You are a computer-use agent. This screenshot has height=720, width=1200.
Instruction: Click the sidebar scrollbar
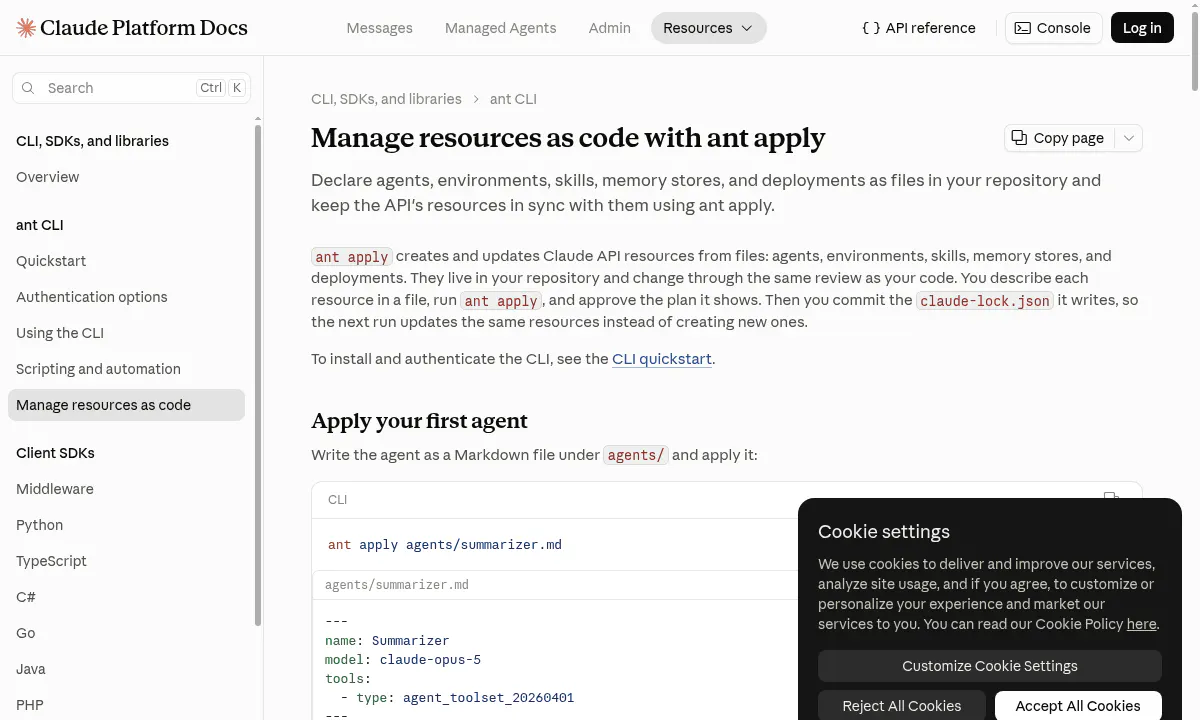point(258,375)
